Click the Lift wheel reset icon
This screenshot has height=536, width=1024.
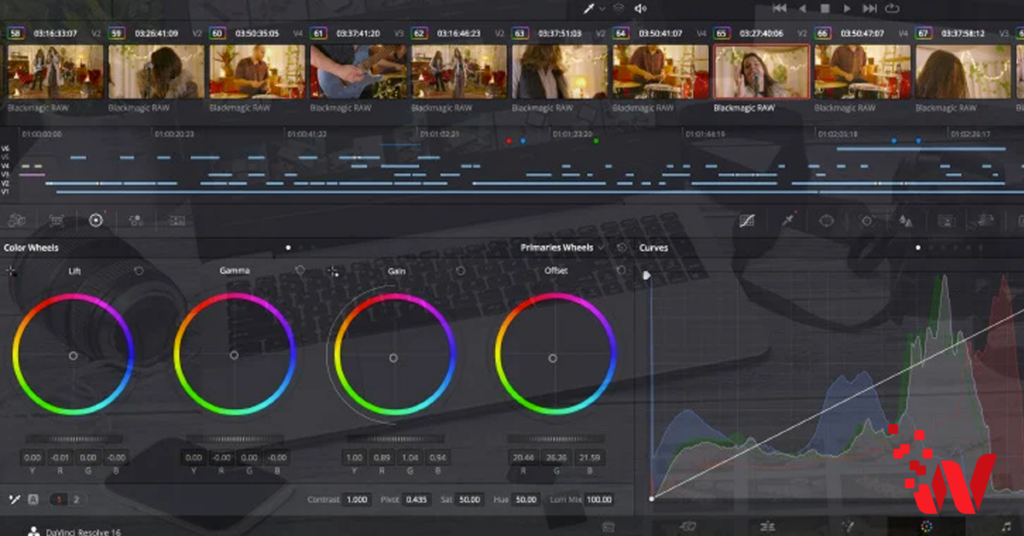tap(138, 271)
